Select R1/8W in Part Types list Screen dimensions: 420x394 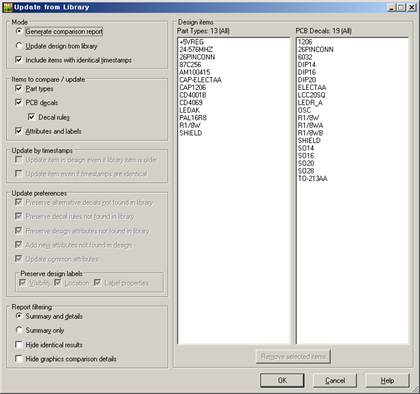point(190,125)
